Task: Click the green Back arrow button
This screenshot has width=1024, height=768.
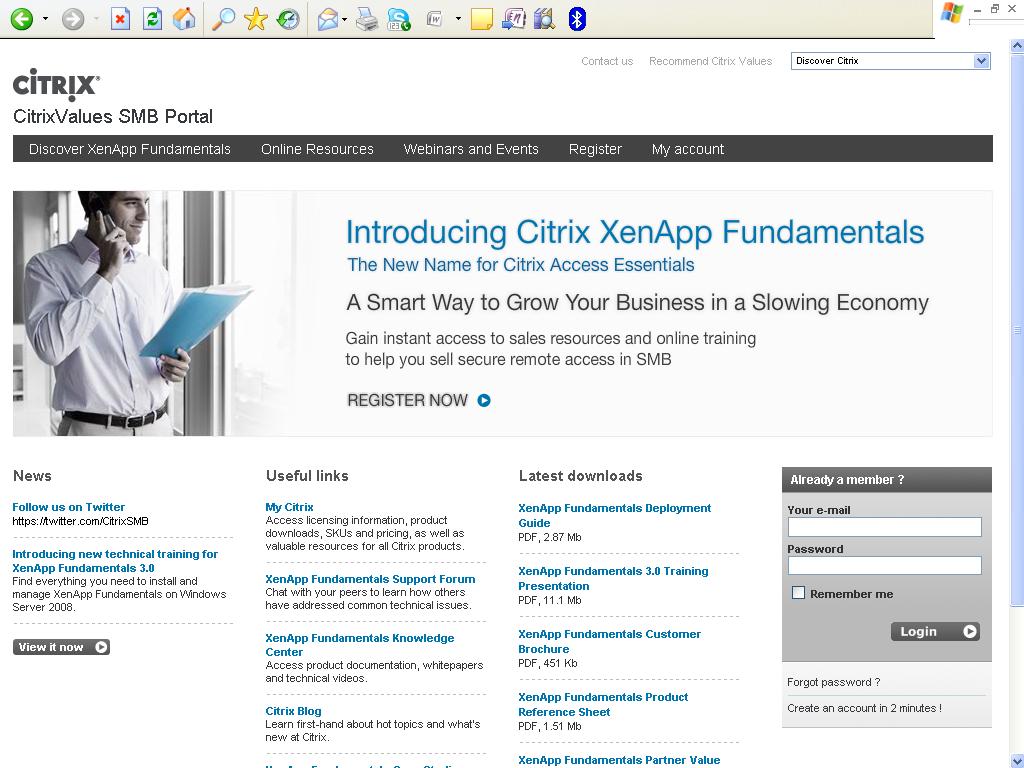Action: [x=21, y=19]
